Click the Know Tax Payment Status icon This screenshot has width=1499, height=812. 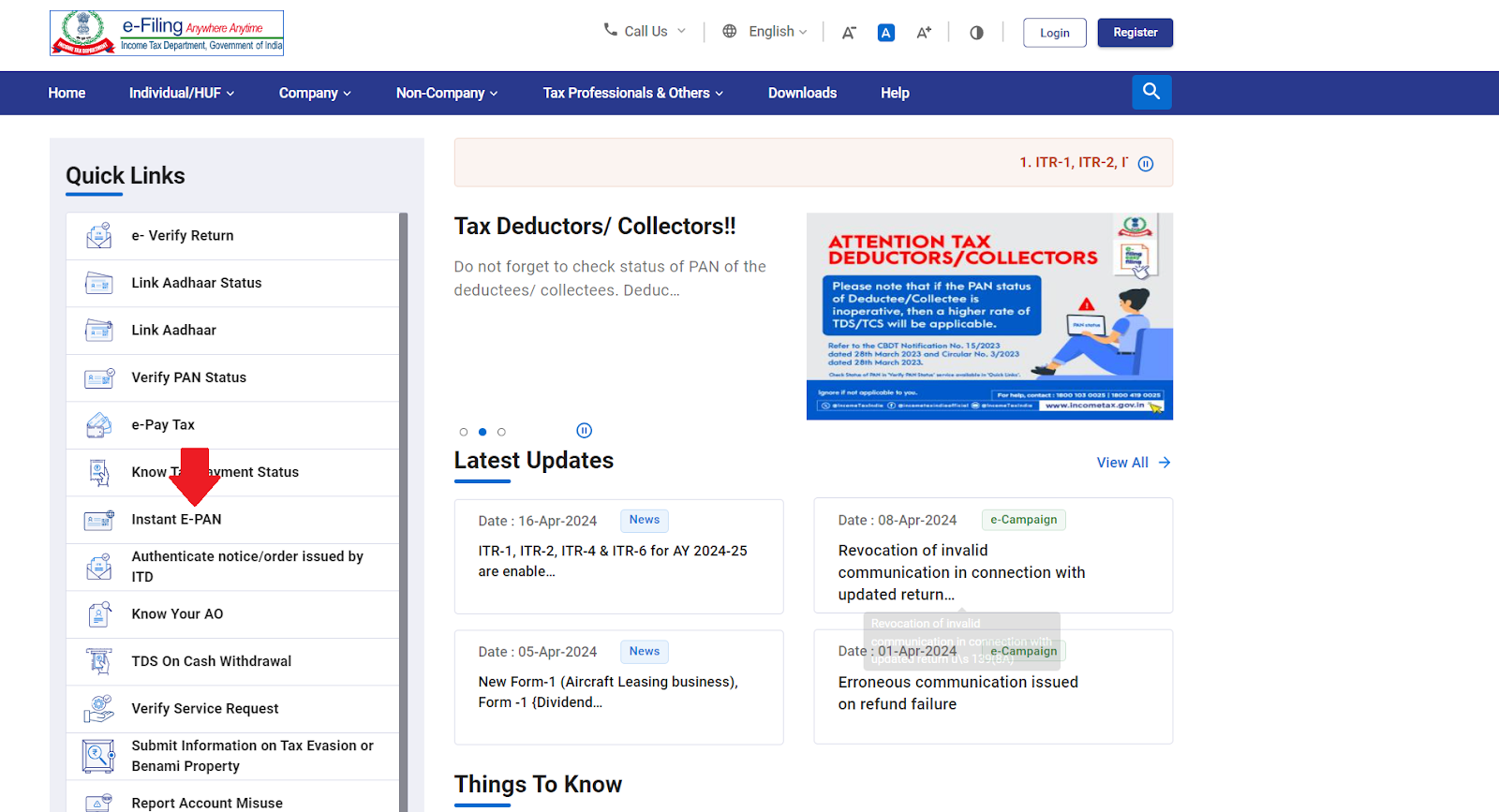[99, 472]
